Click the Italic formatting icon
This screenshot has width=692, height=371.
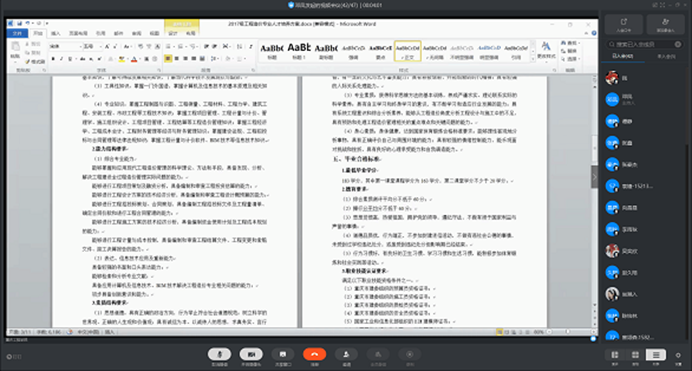[x=61, y=59]
